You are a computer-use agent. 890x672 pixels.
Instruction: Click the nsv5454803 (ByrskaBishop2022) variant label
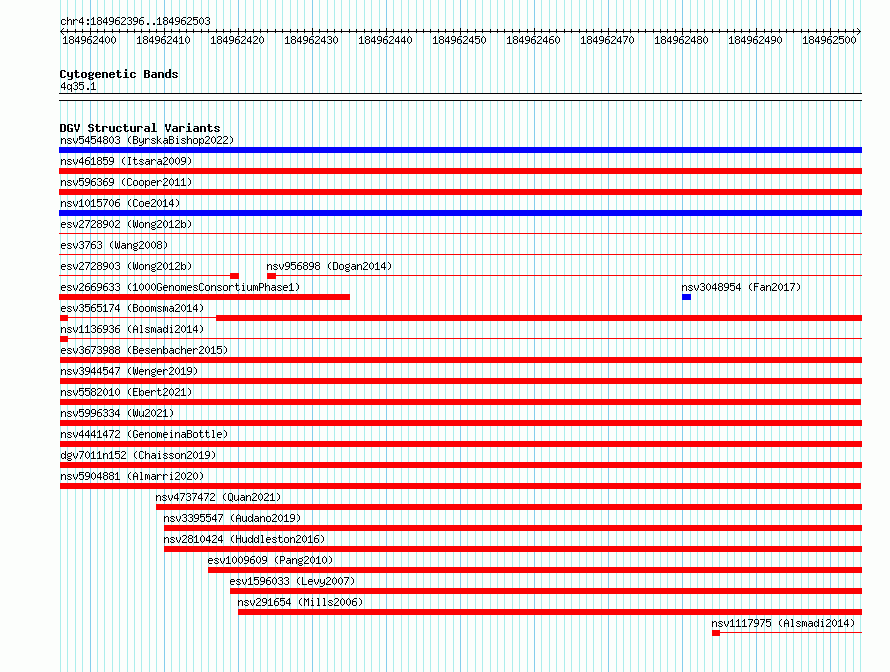pyautogui.click(x=147, y=140)
